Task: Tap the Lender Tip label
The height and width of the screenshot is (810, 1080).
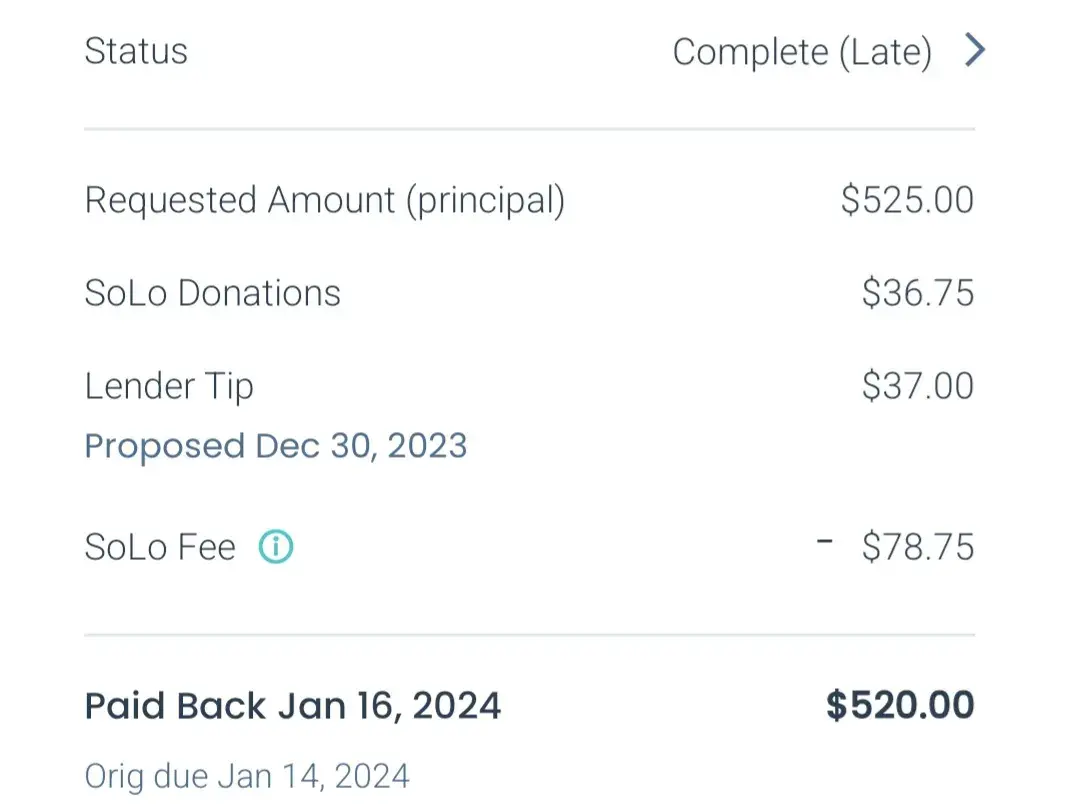Action: [169, 387]
